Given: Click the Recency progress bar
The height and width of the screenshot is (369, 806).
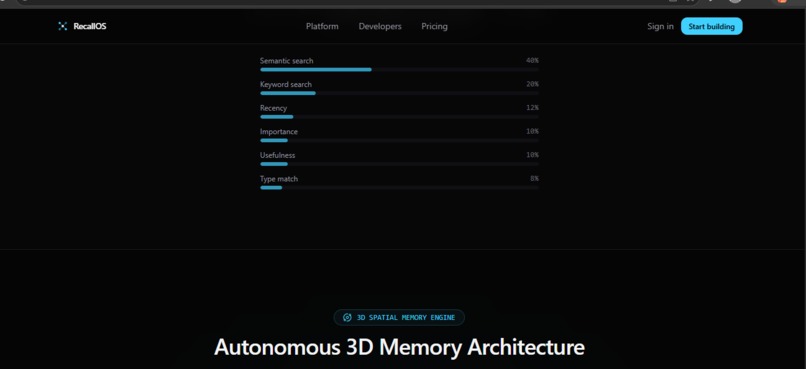Looking at the screenshot, I should tap(399, 117).
